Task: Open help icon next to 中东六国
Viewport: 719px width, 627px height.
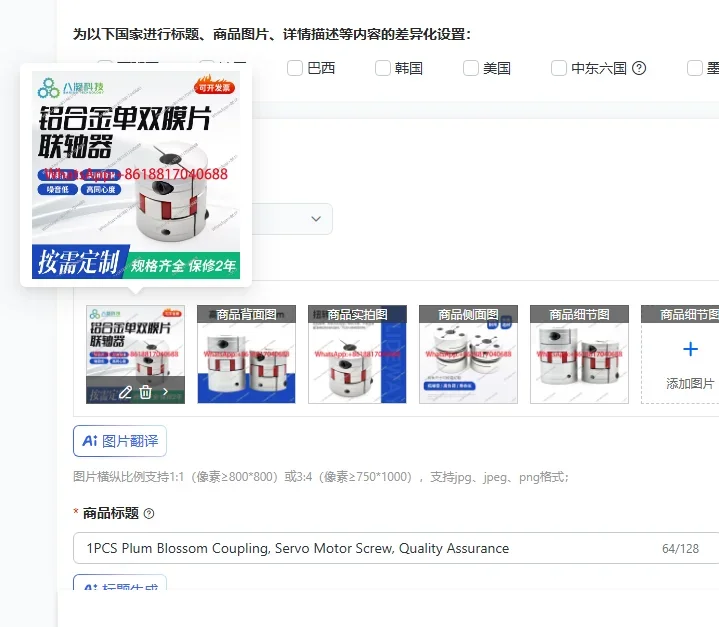Action: 639,68
